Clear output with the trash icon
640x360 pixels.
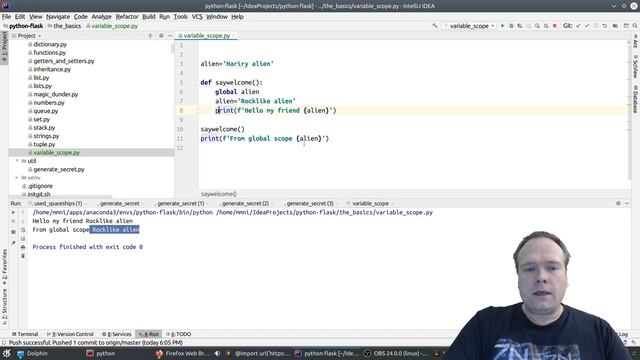23,256
